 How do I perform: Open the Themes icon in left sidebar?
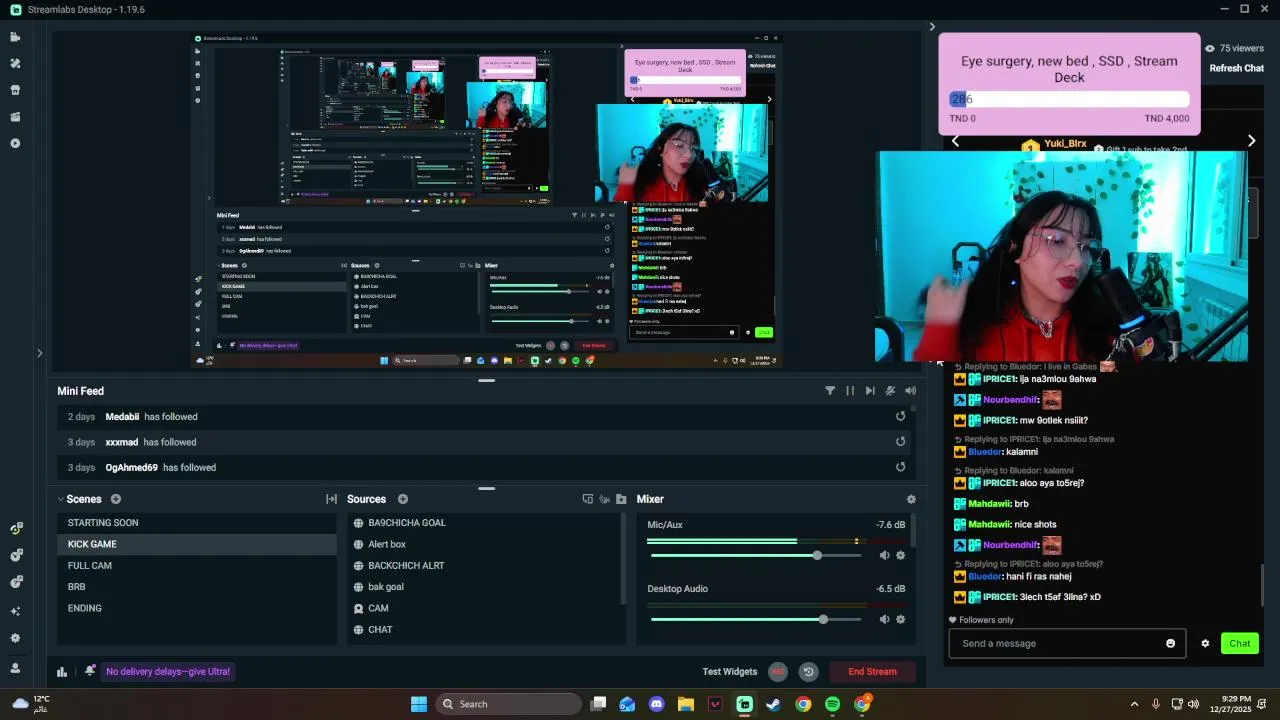point(15,63)
